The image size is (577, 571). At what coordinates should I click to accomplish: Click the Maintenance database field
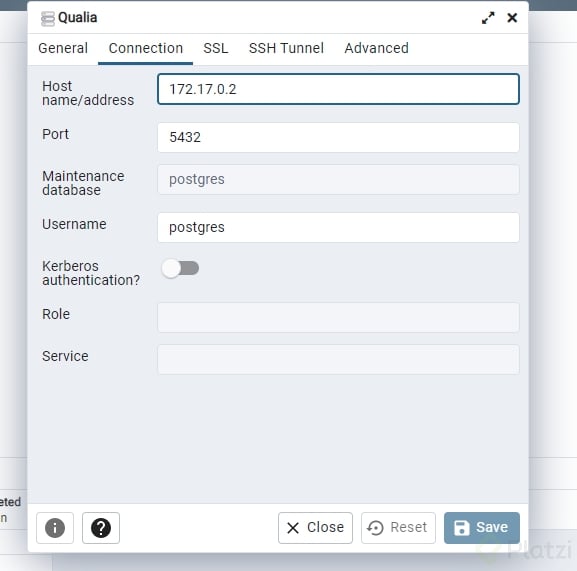[338, 180]
